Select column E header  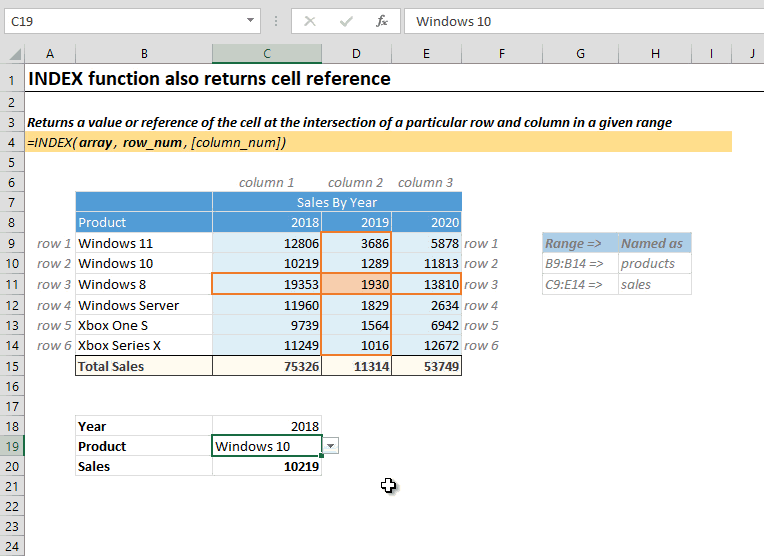pyautogui.click(x=426, y=54)
